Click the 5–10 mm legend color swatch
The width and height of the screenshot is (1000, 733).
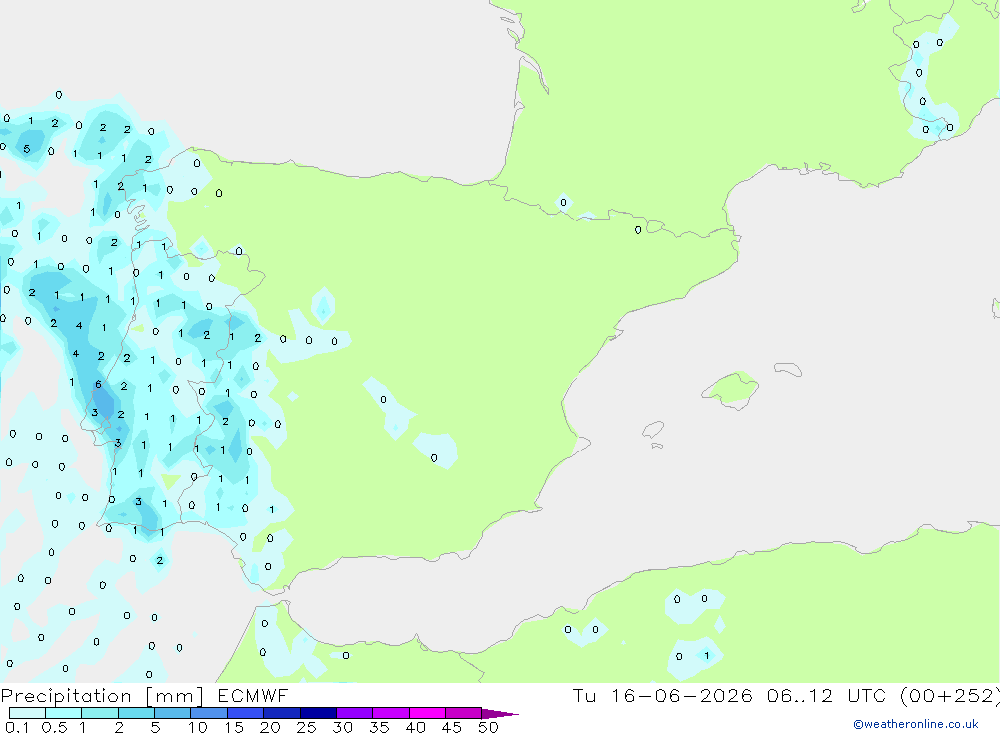coord(173,713)
